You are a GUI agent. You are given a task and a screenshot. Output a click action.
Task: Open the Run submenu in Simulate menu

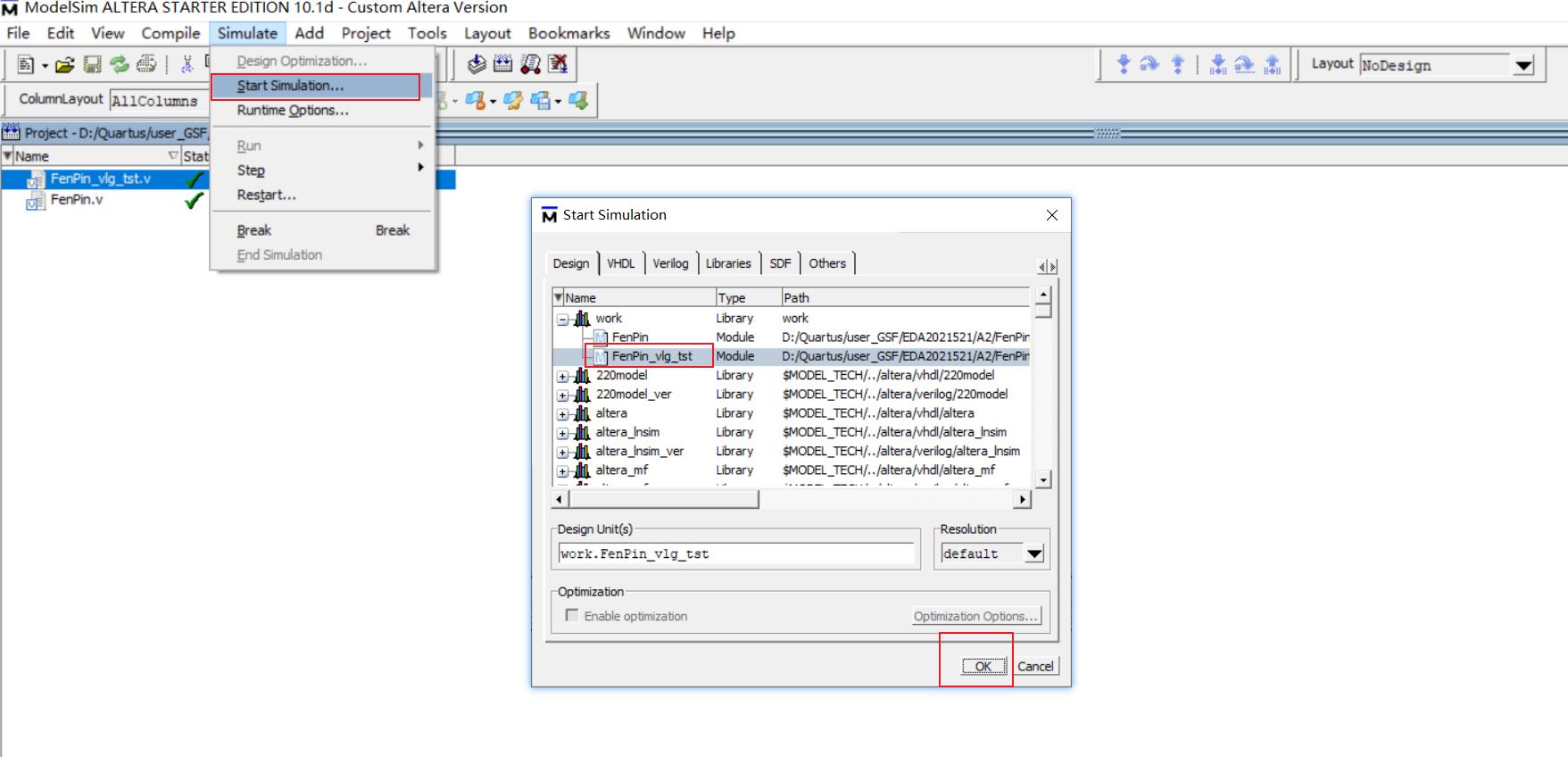[x=322, y=146]
